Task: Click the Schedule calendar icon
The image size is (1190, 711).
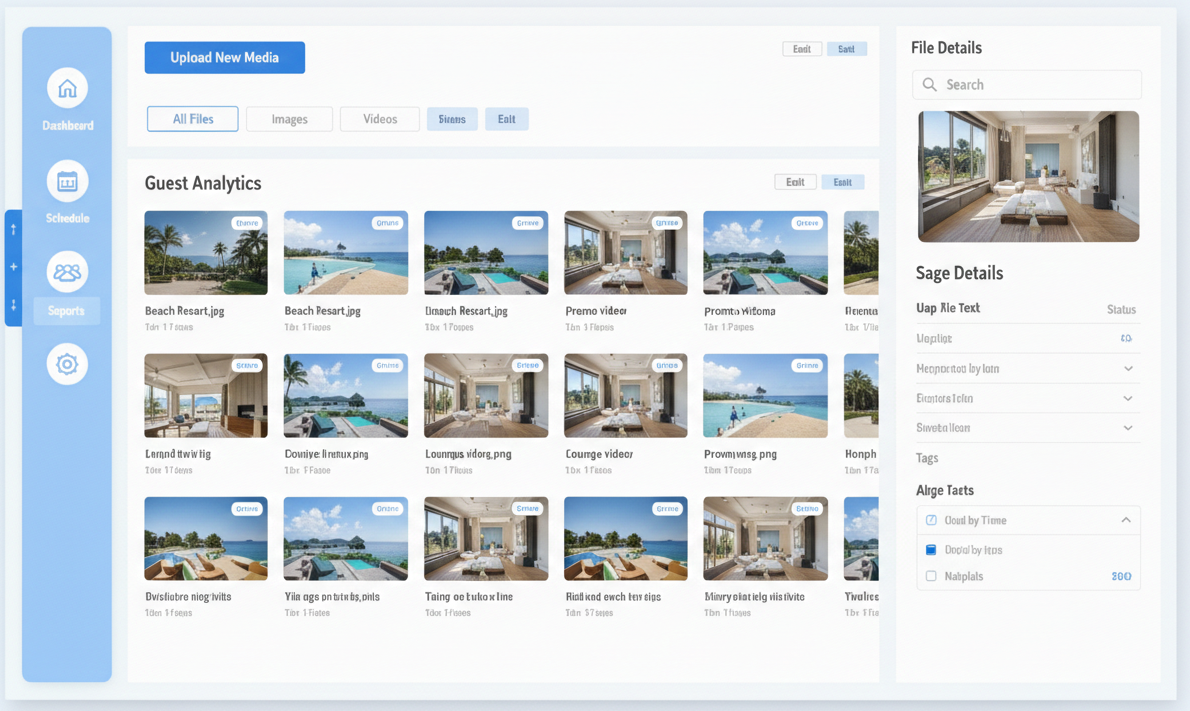Action: click(67, 182)
